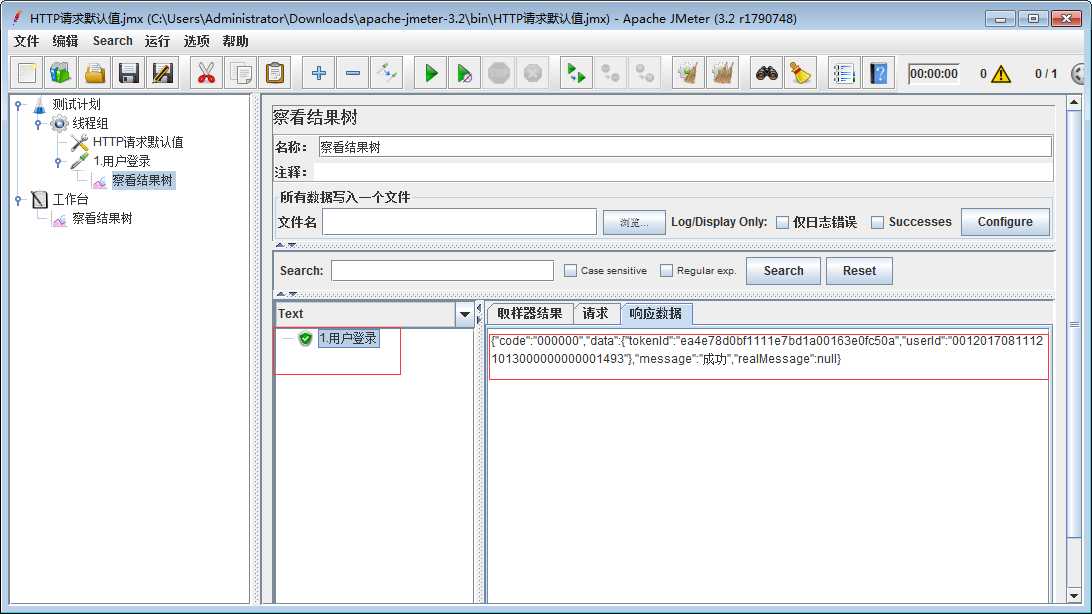Click the 注释 input field
The height and width of the screenshot is (614, 1092).
pyautogui.click(x=683, y=172)
